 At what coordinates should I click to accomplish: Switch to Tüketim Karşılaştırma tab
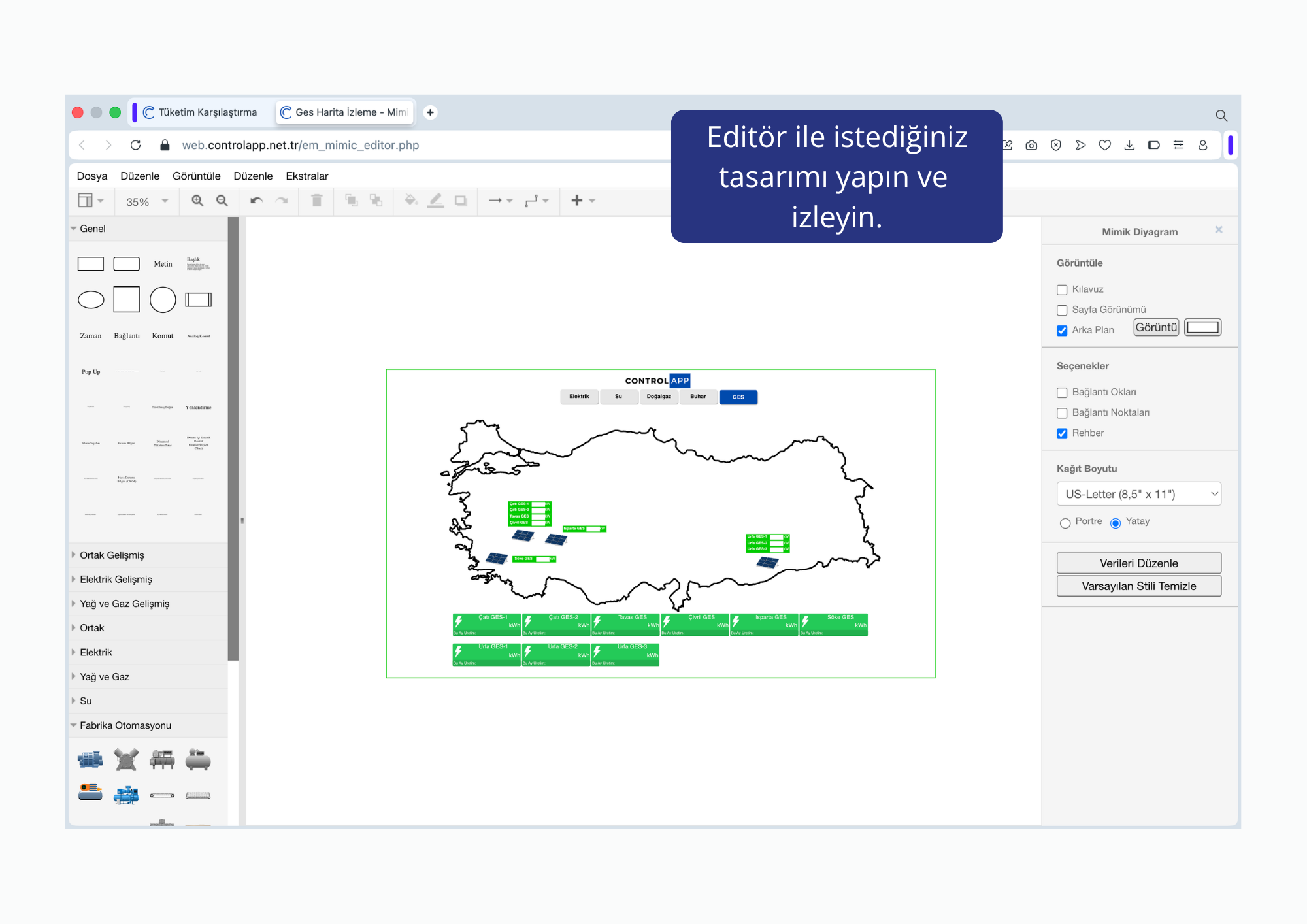click(200, 112)
